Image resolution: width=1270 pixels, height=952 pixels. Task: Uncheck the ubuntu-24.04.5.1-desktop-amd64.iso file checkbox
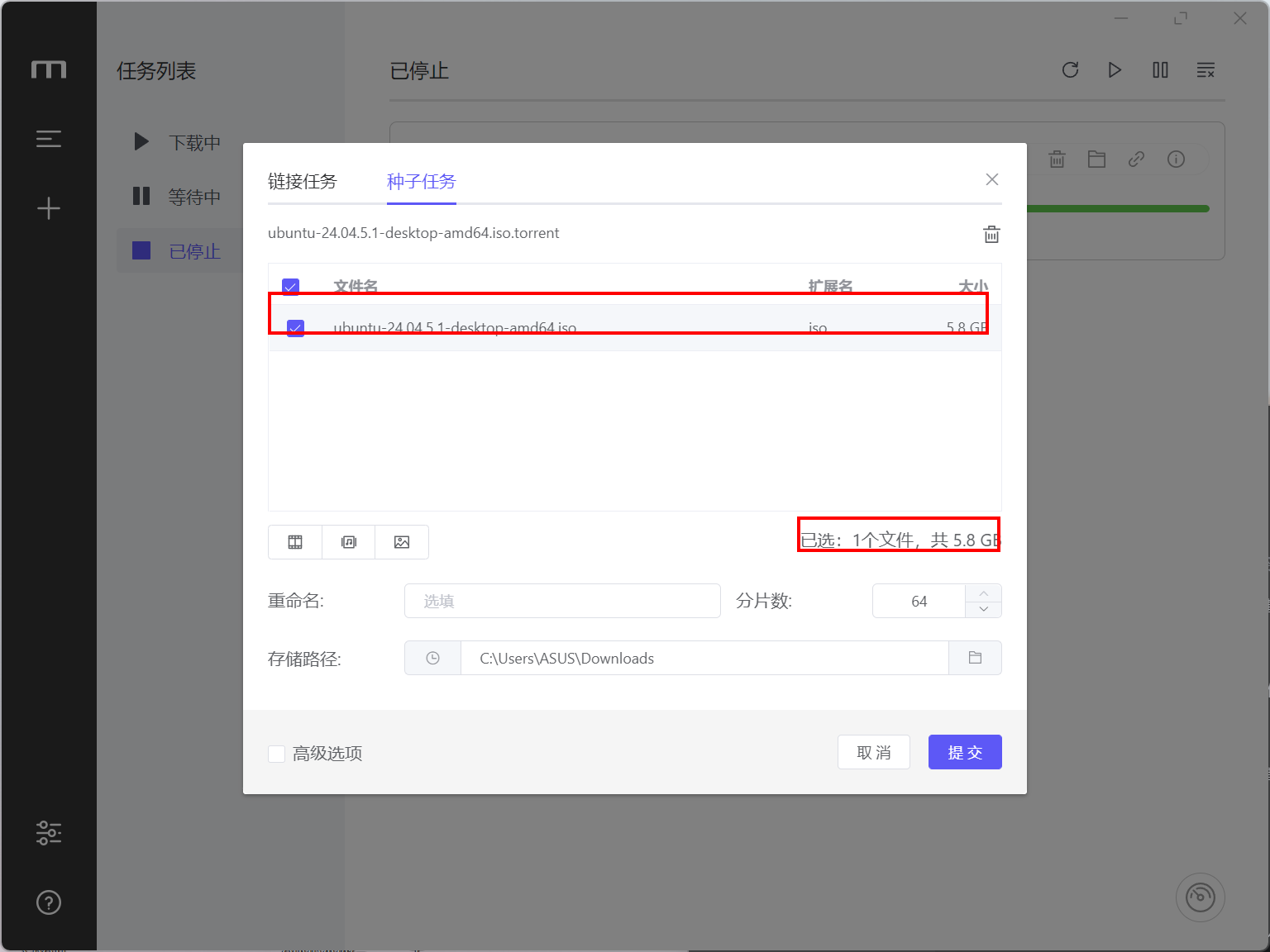pyautogui.click(x=295, y=328)
